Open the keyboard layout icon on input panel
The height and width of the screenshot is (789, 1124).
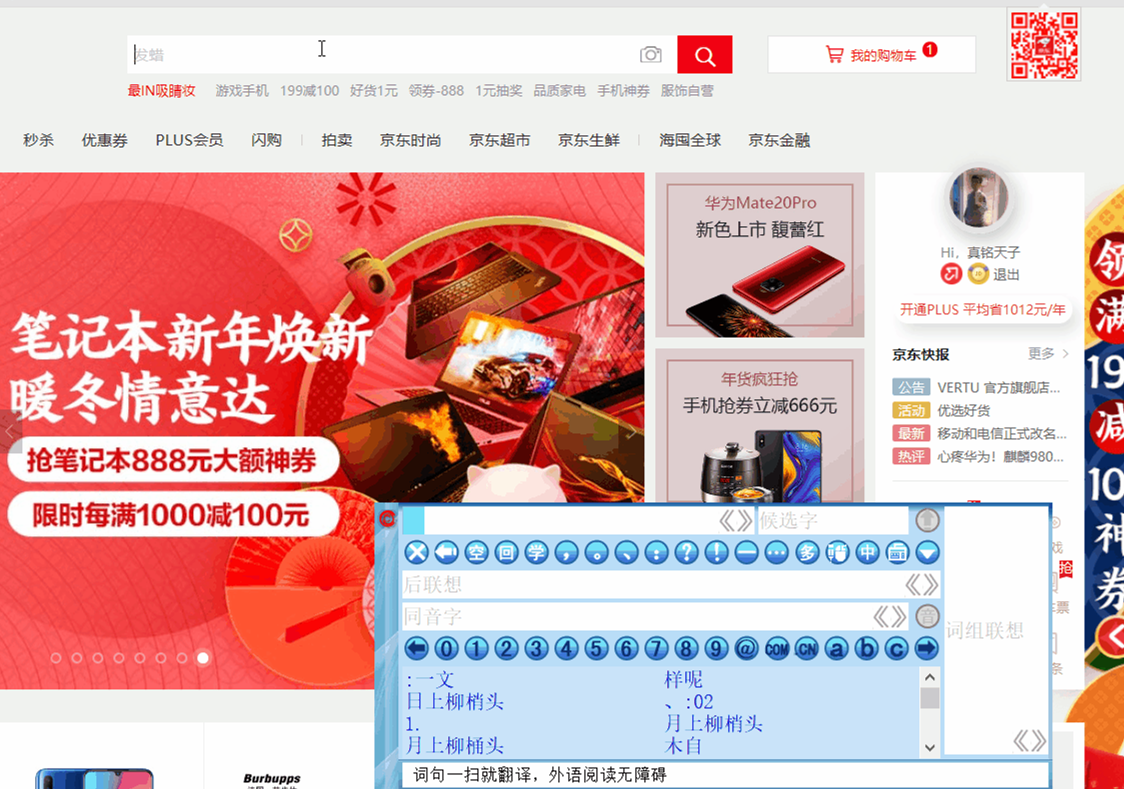pos(897,553)
